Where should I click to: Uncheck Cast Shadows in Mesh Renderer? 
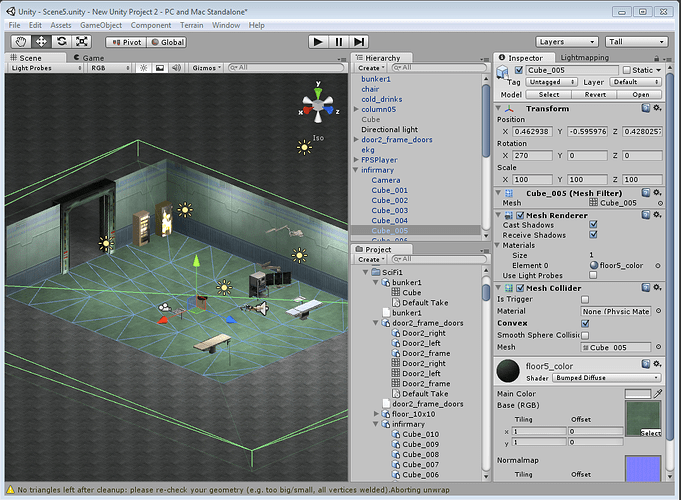coord(593,224)
